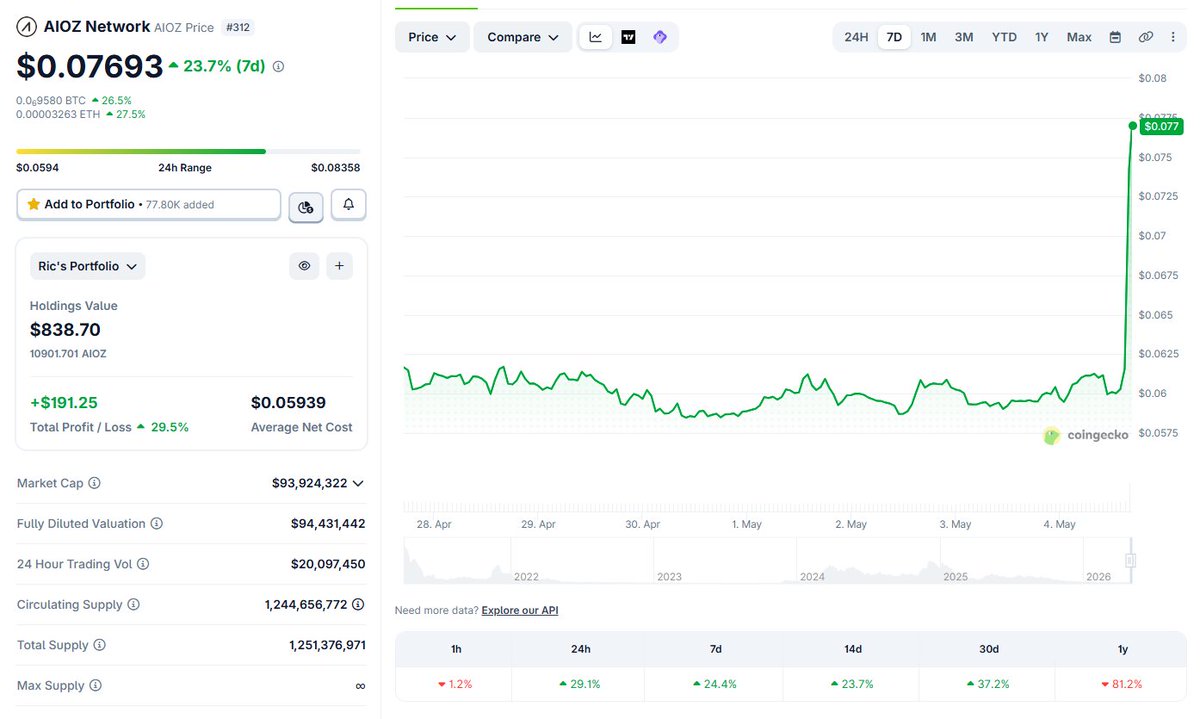Screen dimensions: 1200x719
Task: Click the $20,097,450 trading volume value
Action: [x=328, y=564]
